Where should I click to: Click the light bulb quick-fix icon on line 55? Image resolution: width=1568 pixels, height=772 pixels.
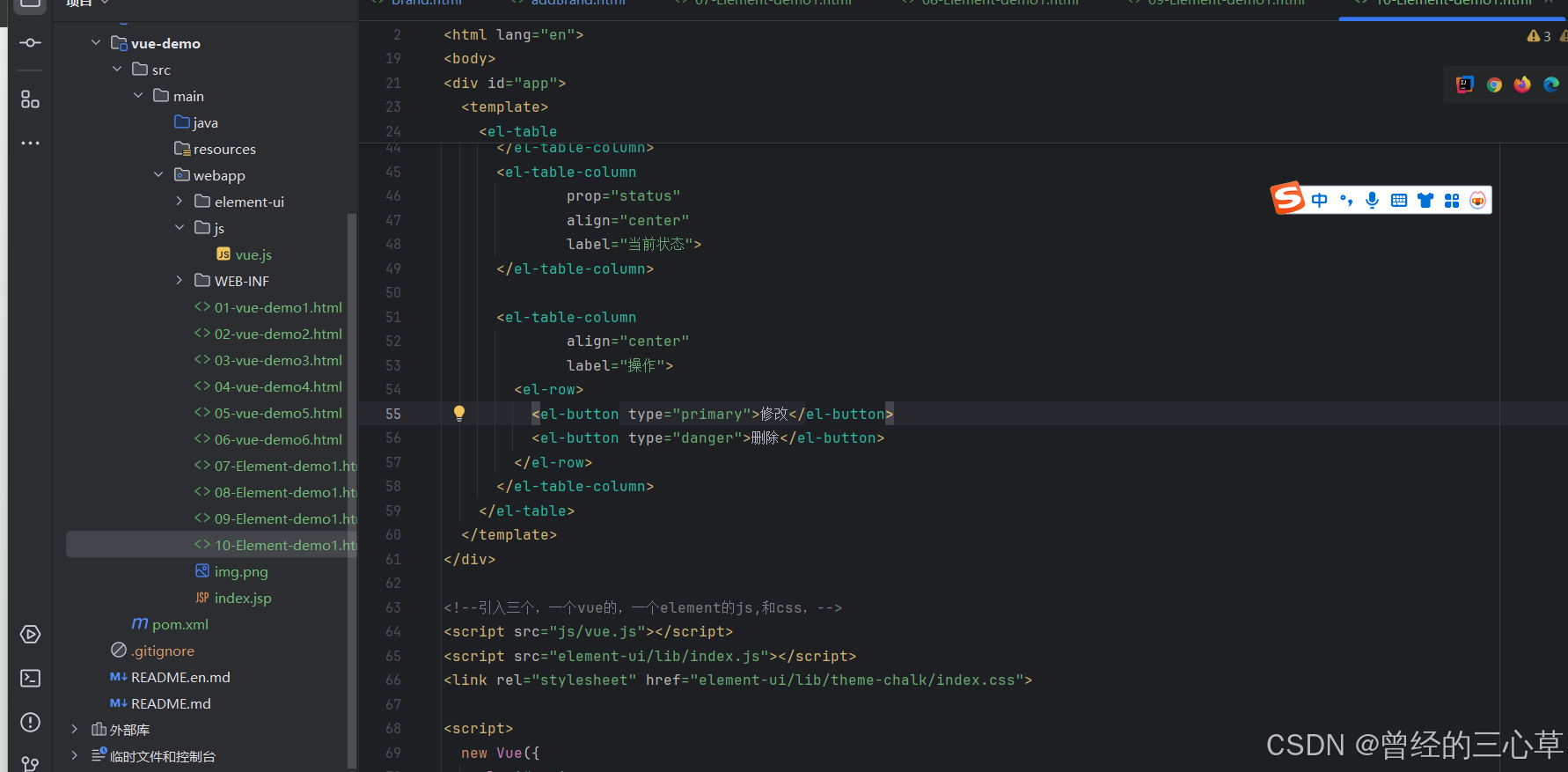click(459, 414)
